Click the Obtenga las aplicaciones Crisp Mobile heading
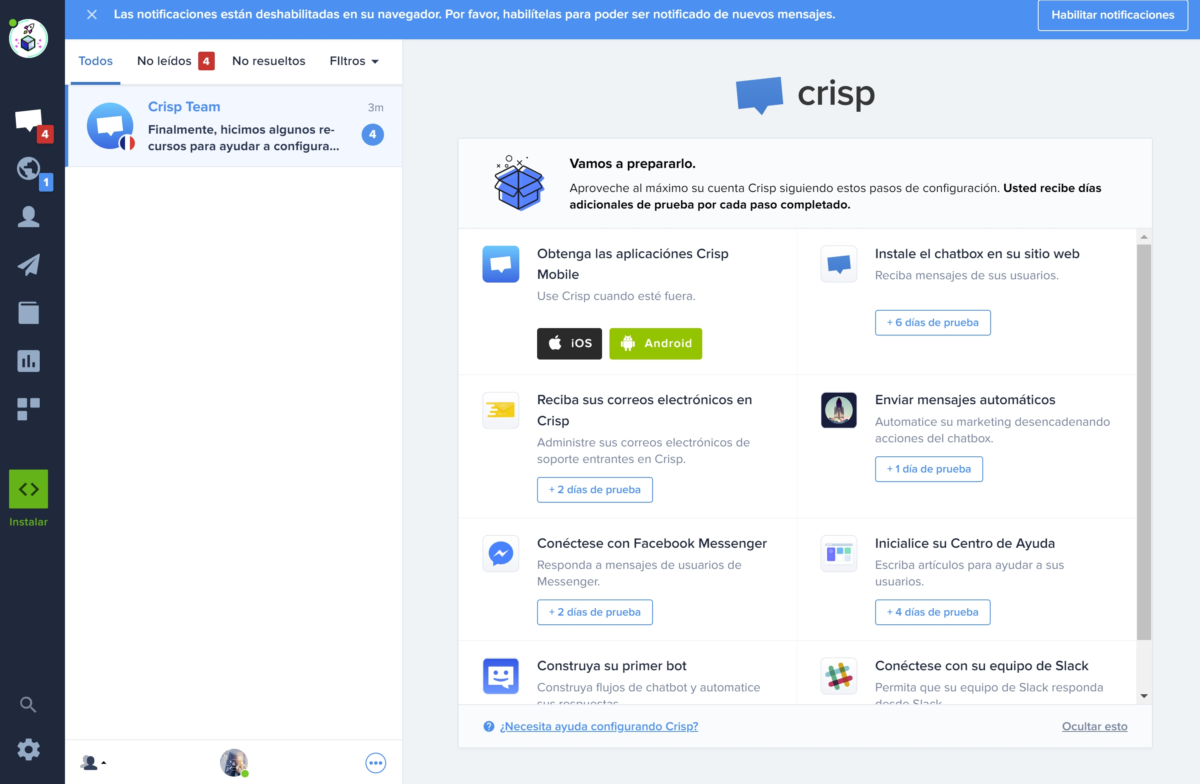 coord(633,264)
